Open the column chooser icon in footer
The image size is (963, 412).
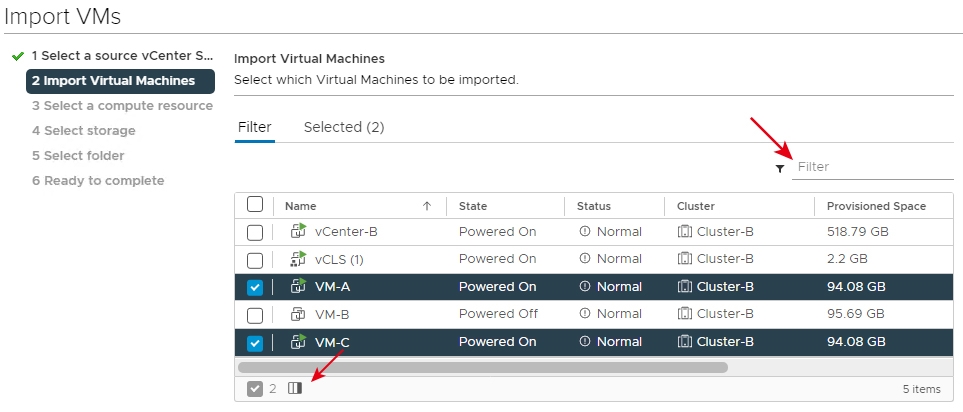point(294,388)
